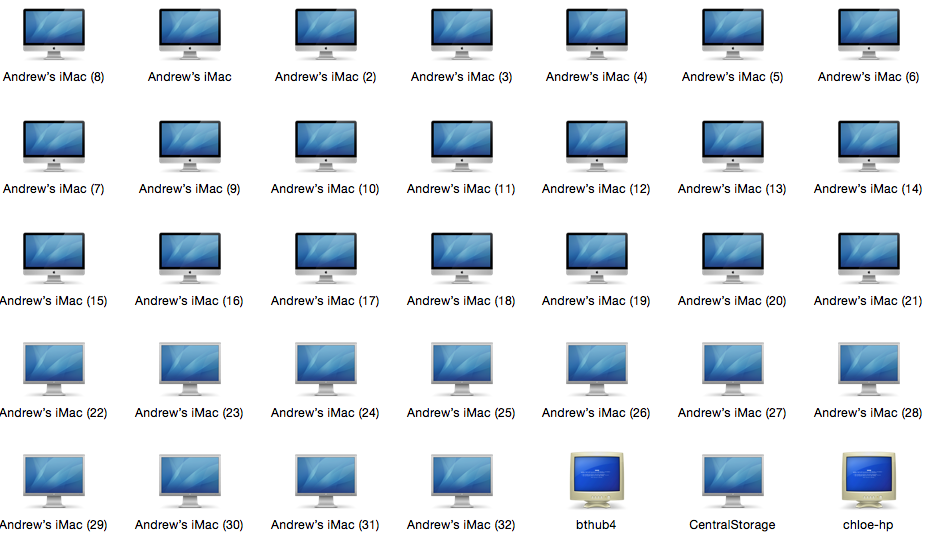
Task: Click the Andrew's iMac (31) display icon
Action: click(326, 480)
